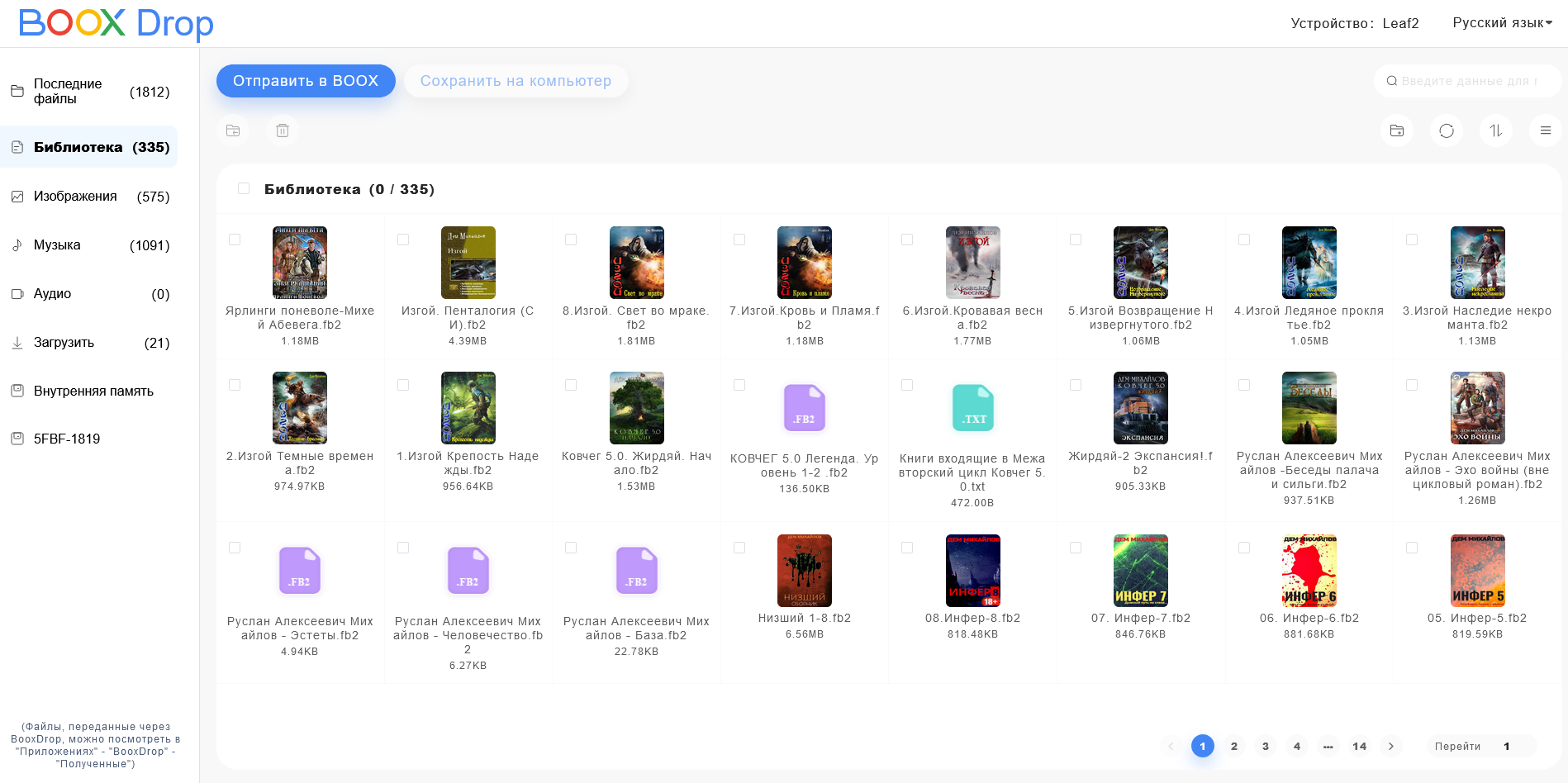This screenshot has width=1568, height=783.
Task: Open the 5FBF-1819 storage entry
Action: 89,439
